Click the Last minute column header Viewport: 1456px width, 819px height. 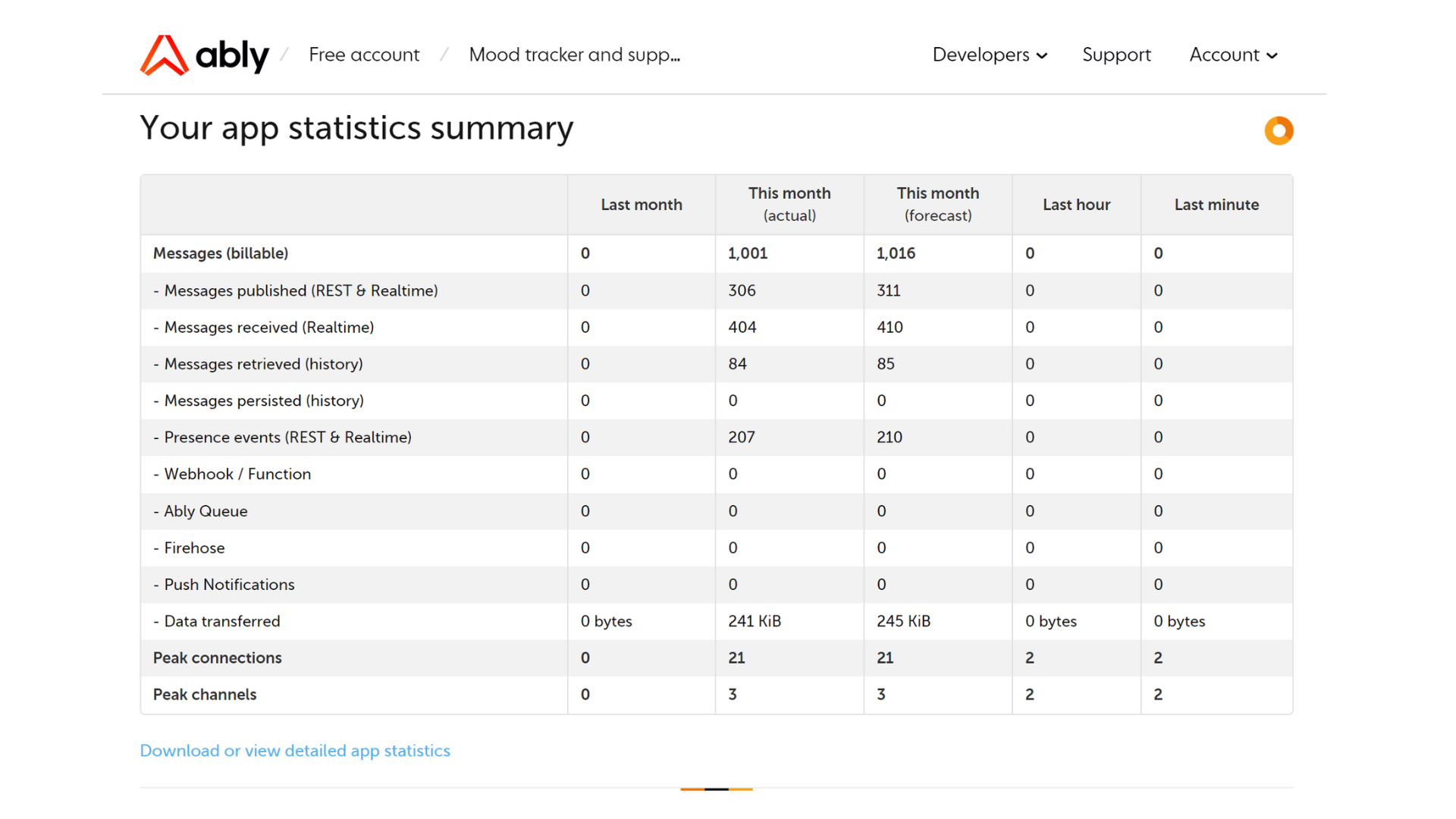pos(1216,205)
